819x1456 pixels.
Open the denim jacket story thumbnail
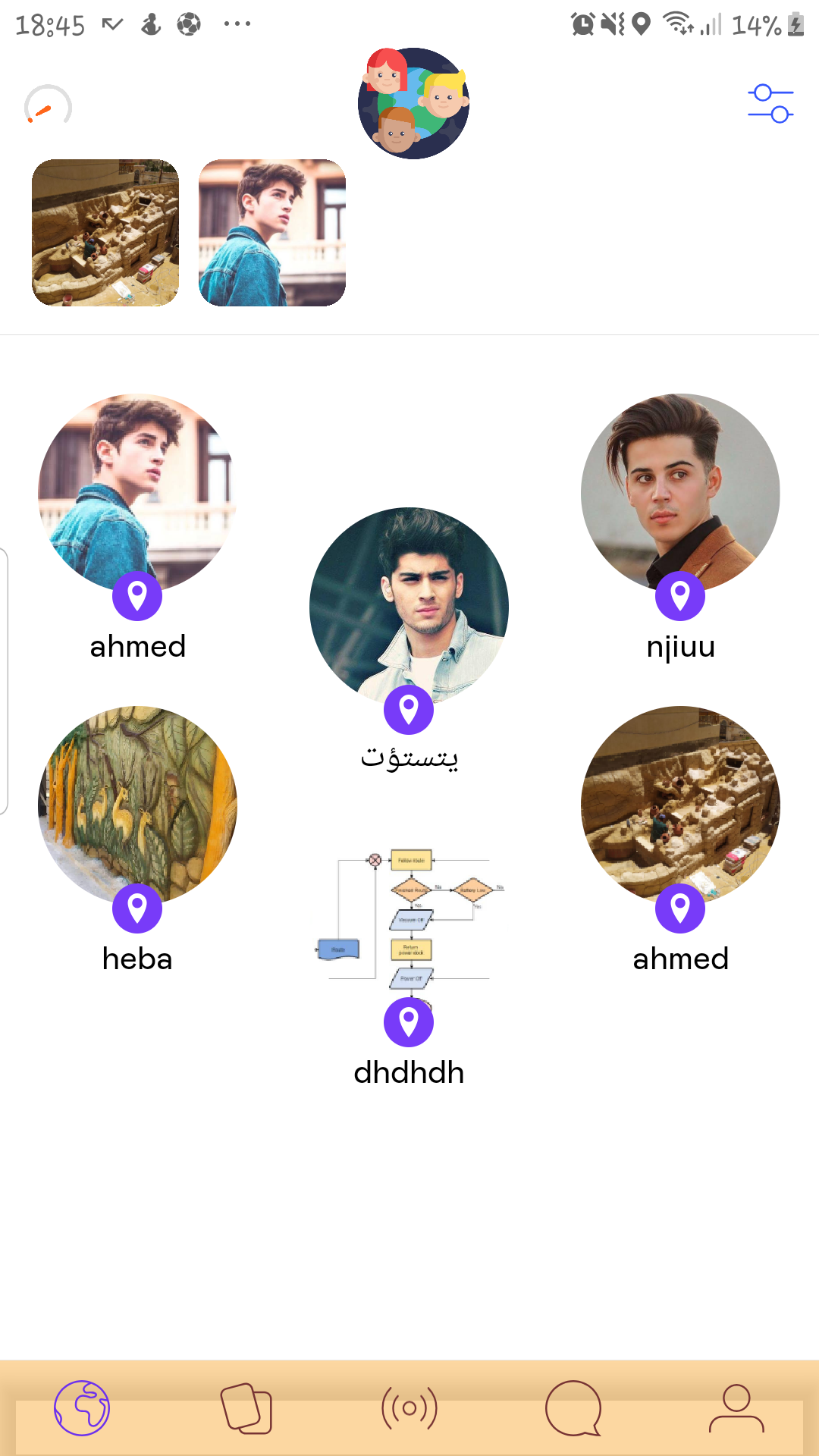[x=272, y=233]
